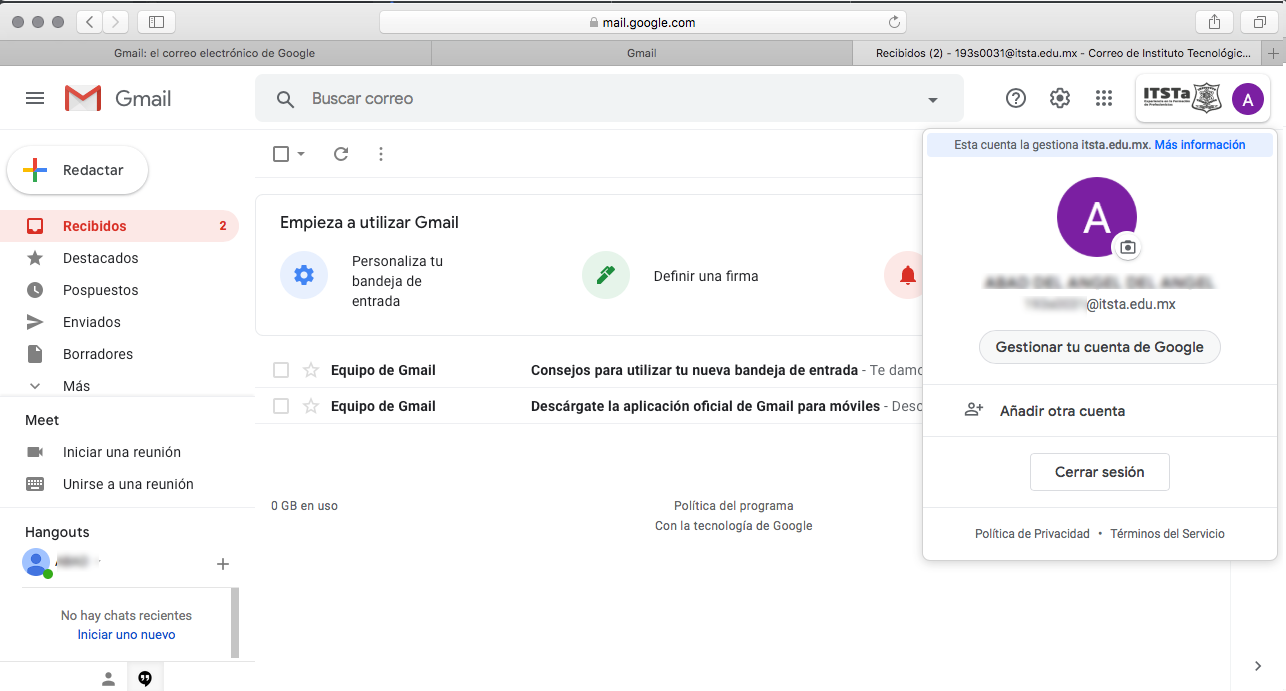1286x691 pixels.
Task: Click 'Gestionar tu cuenta de Google'
Action: 1100,348
